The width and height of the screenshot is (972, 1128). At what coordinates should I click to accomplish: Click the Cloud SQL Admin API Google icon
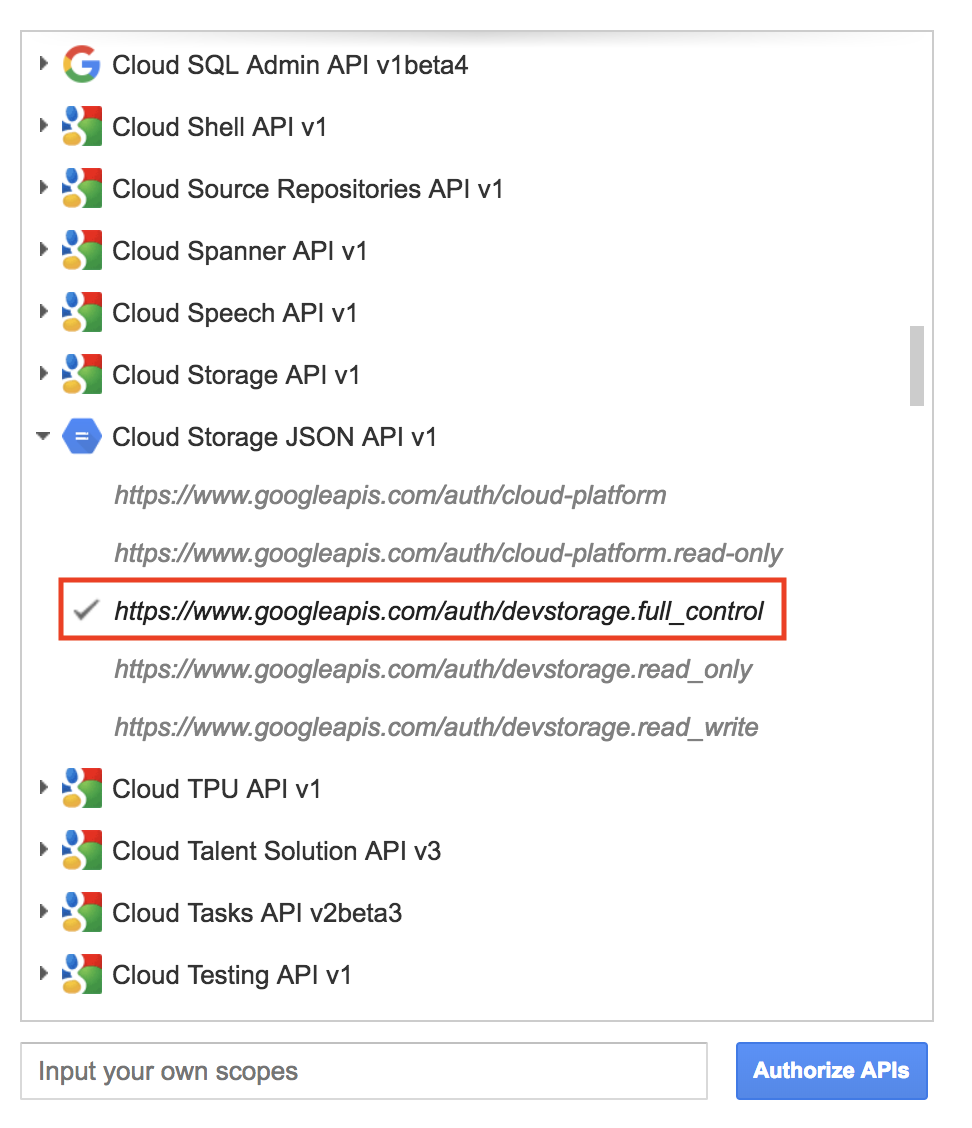pos(81,65)
